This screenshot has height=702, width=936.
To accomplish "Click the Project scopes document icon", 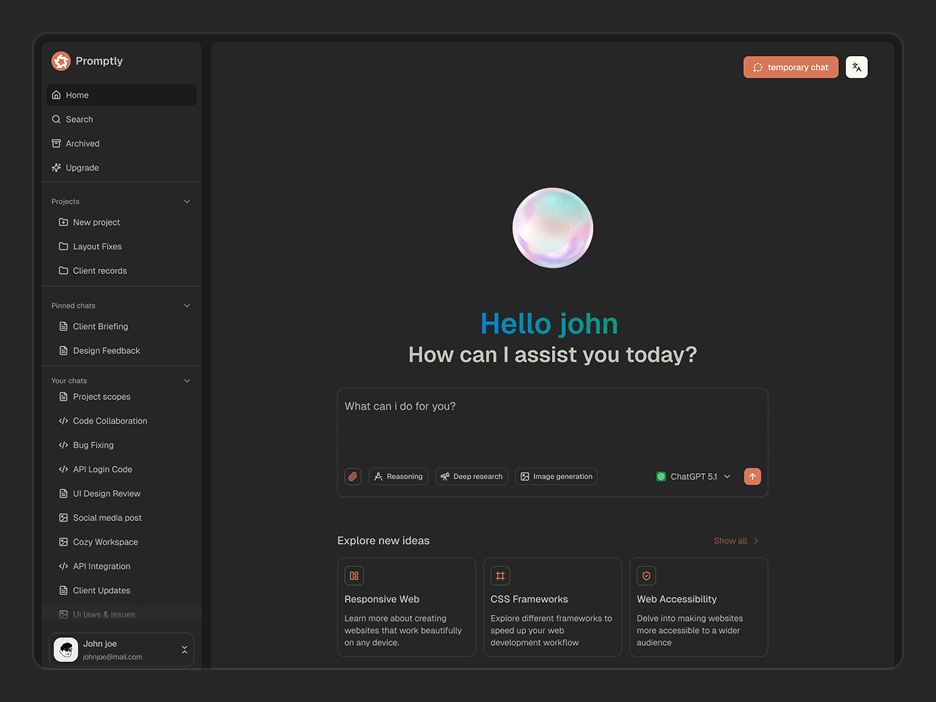I will pos(63,396).
